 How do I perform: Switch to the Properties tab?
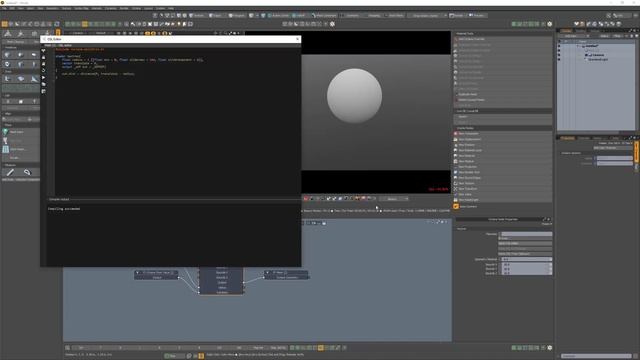tap(567, 138)
